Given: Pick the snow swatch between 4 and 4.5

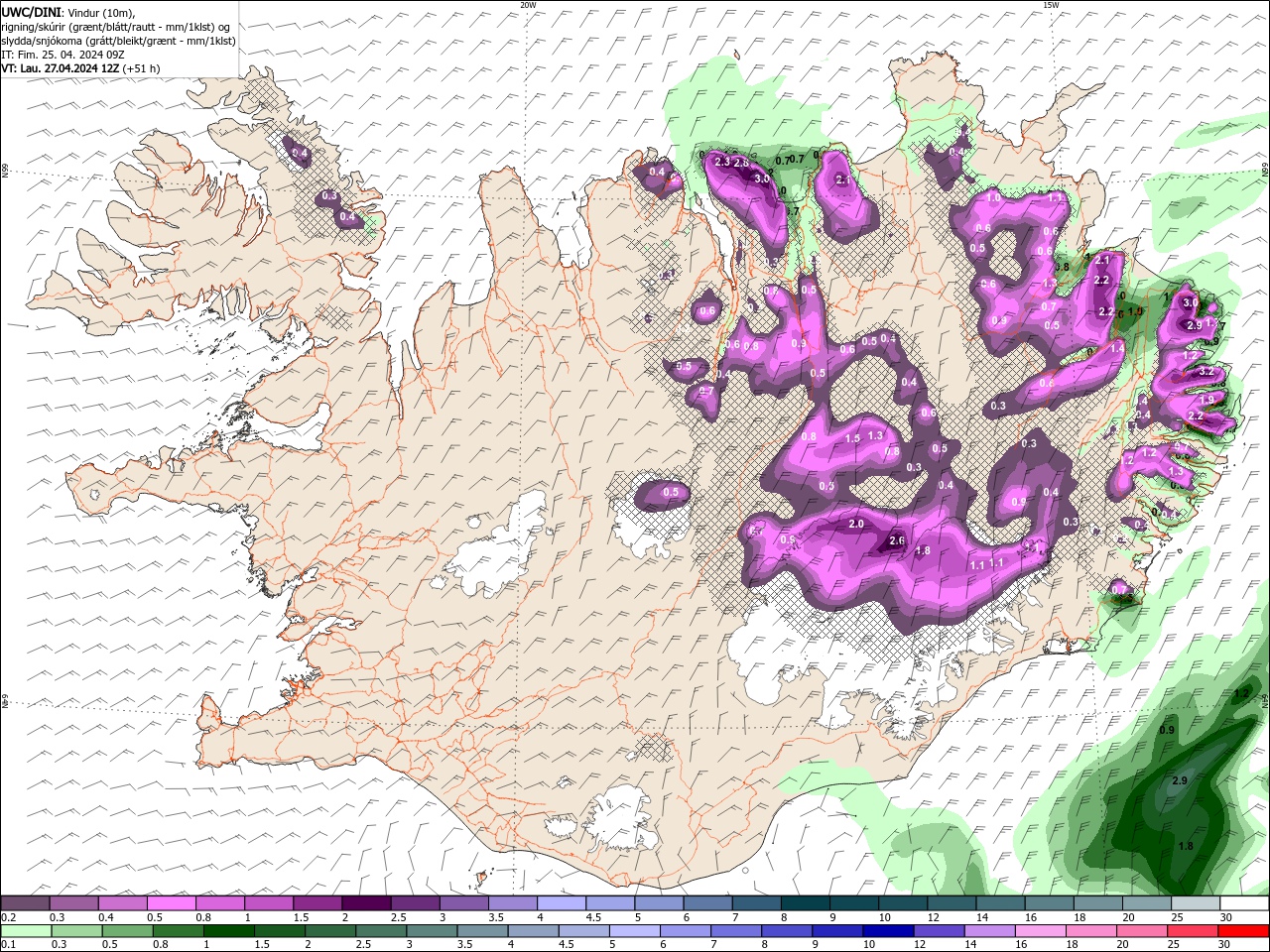Looking at the screenshot, I should [562, 903].
